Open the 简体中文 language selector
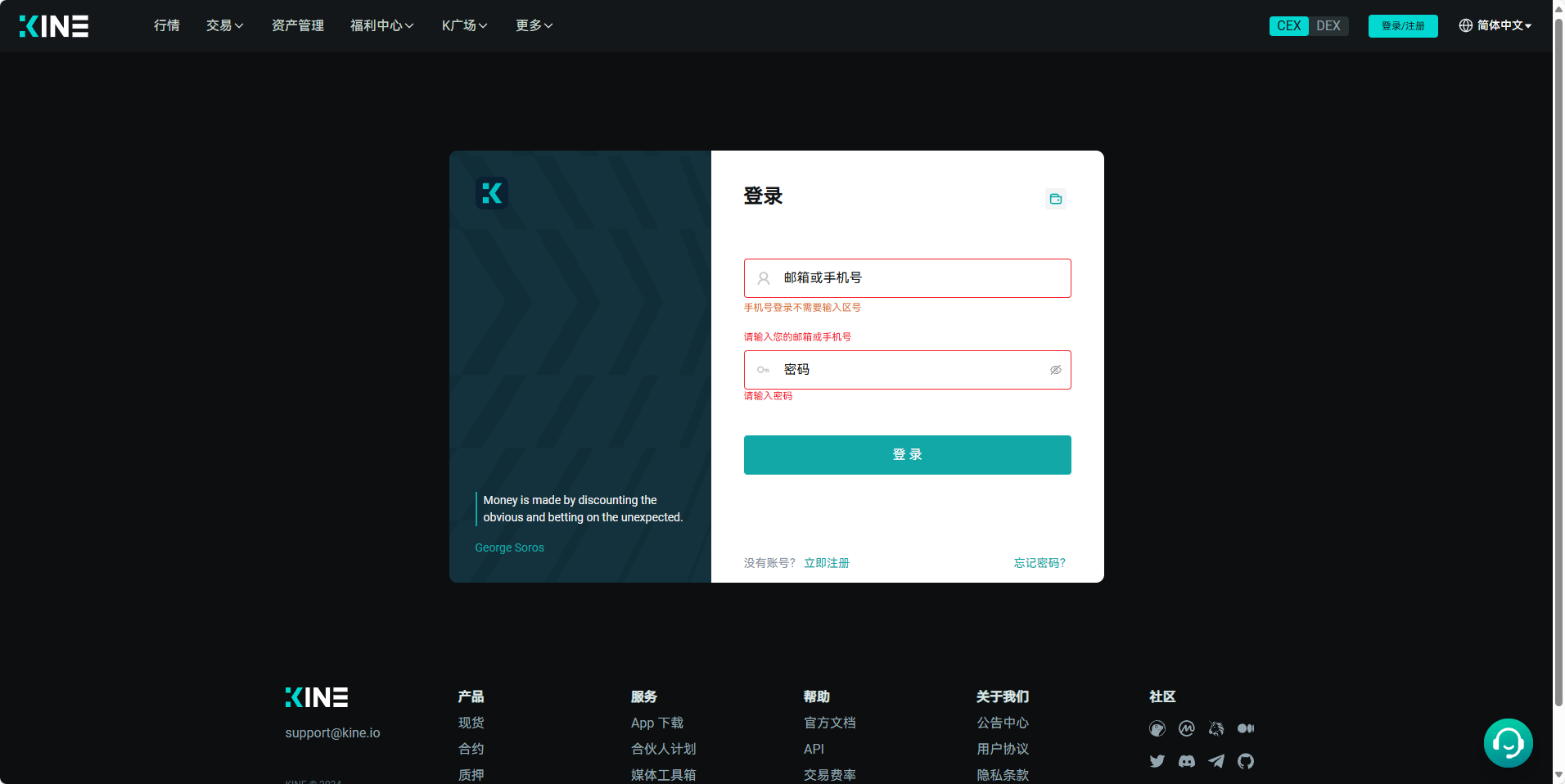This screenshot has width=1565, height=784. pos(1495,26)
